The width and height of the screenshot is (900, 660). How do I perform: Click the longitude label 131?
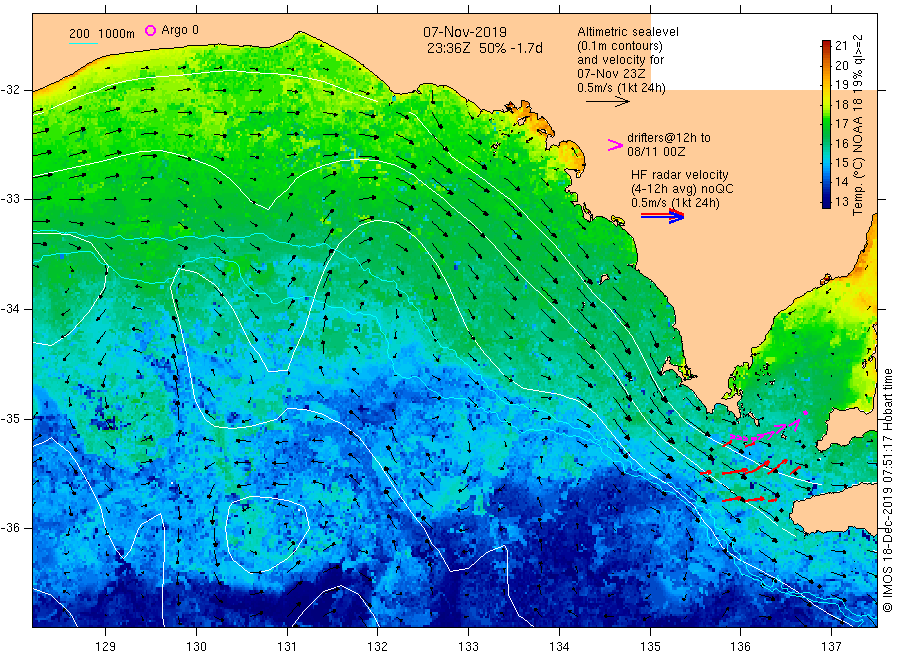pos(287,647)
